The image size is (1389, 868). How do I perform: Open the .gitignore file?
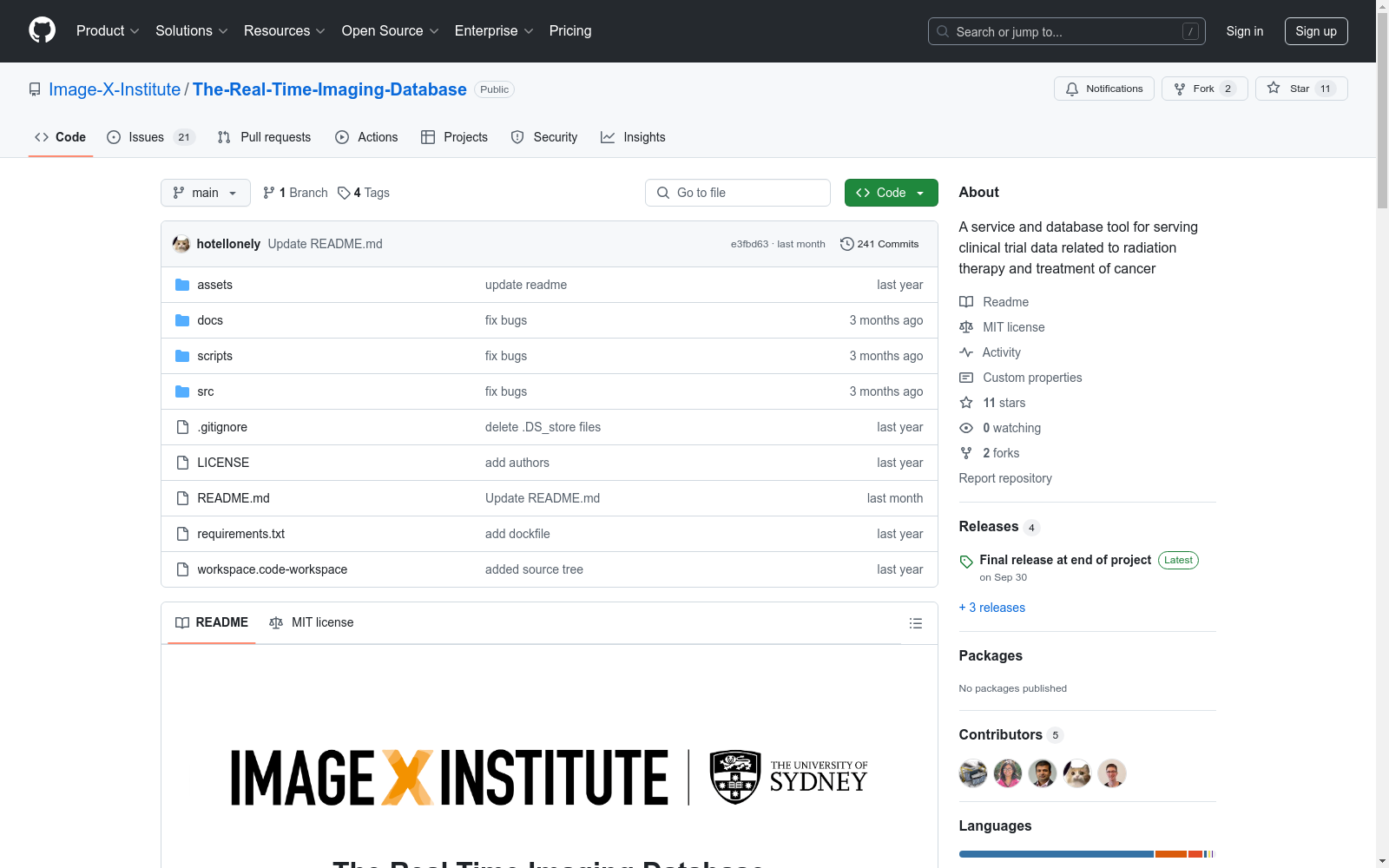[x=222, y=427]
